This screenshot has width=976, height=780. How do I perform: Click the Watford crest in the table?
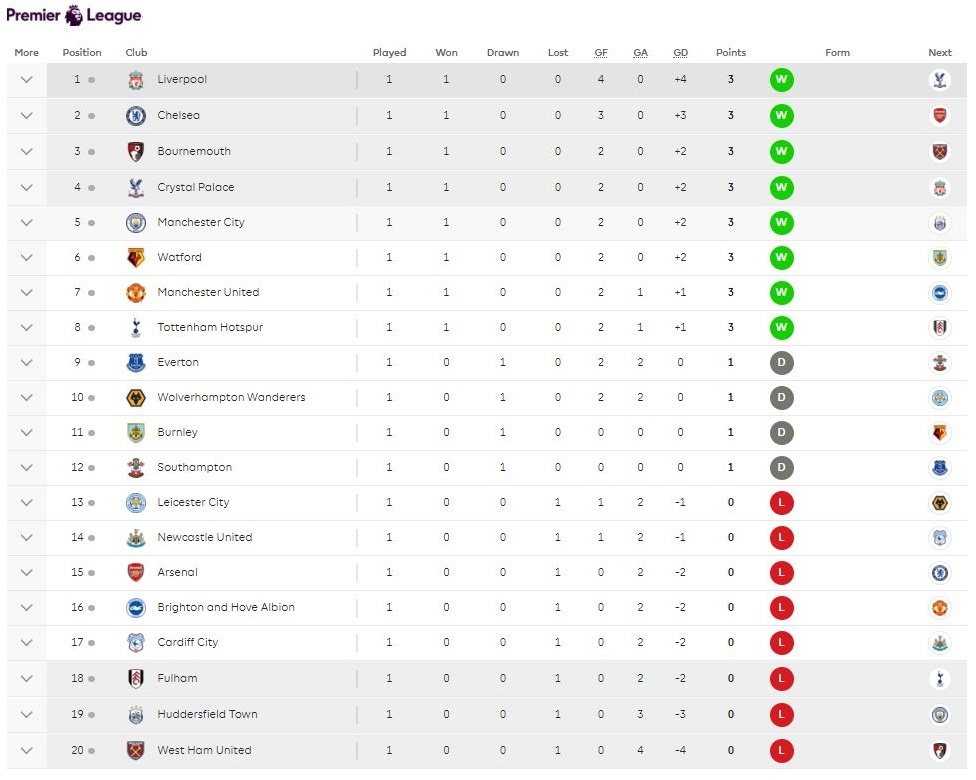pyautogui.click(x=136, y=258)
